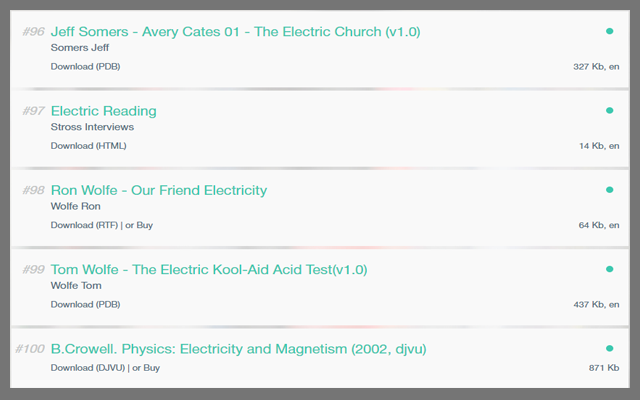Download PDB for Electric Kool-Aid Acid Test
The height and width of the screenshot is (400, 640).
coord(86,304)
